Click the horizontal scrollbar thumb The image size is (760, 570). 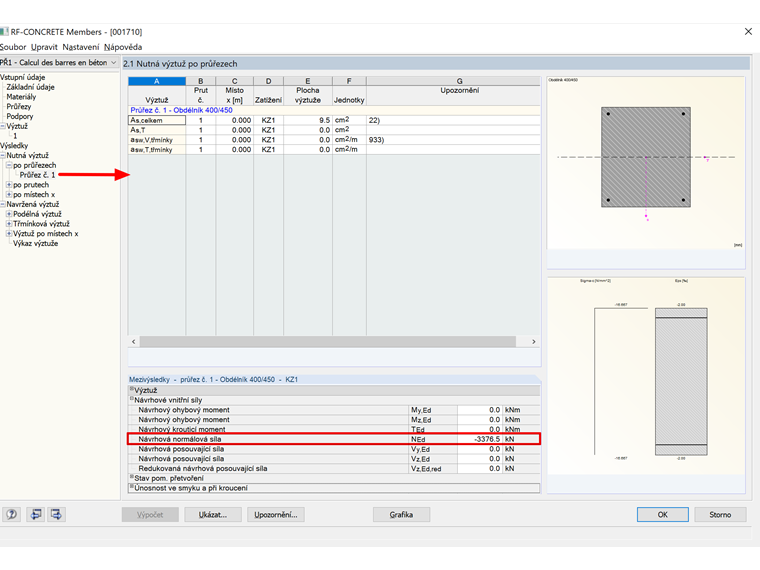(328, 342)
